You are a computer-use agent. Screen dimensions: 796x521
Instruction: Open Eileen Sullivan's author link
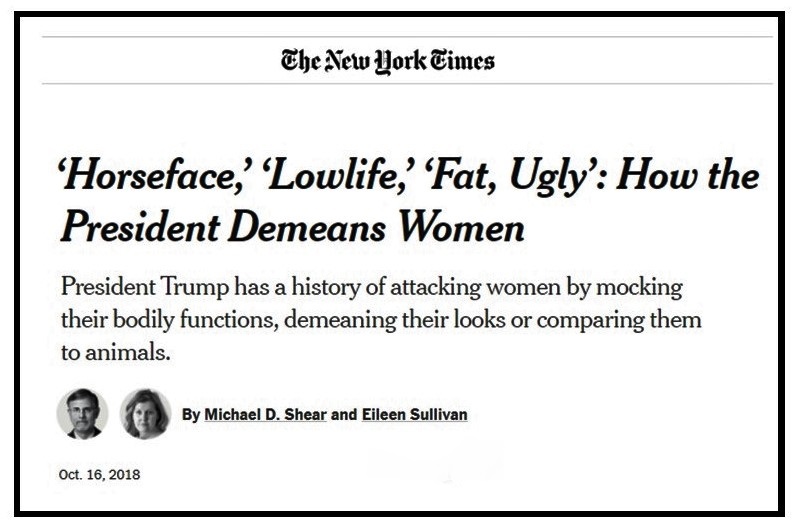tap(410, 414)
